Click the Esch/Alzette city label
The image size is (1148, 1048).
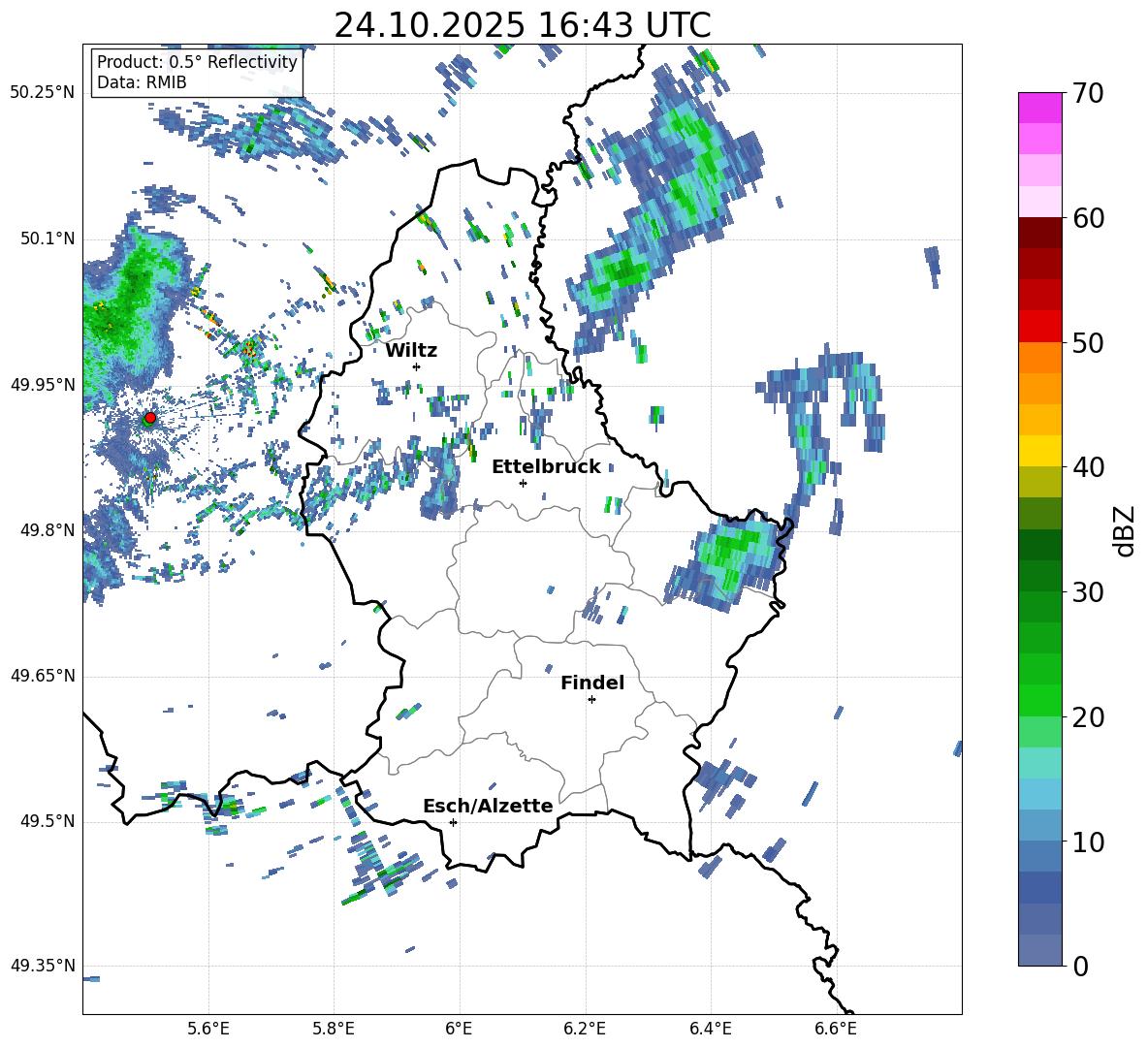(488, 806)
